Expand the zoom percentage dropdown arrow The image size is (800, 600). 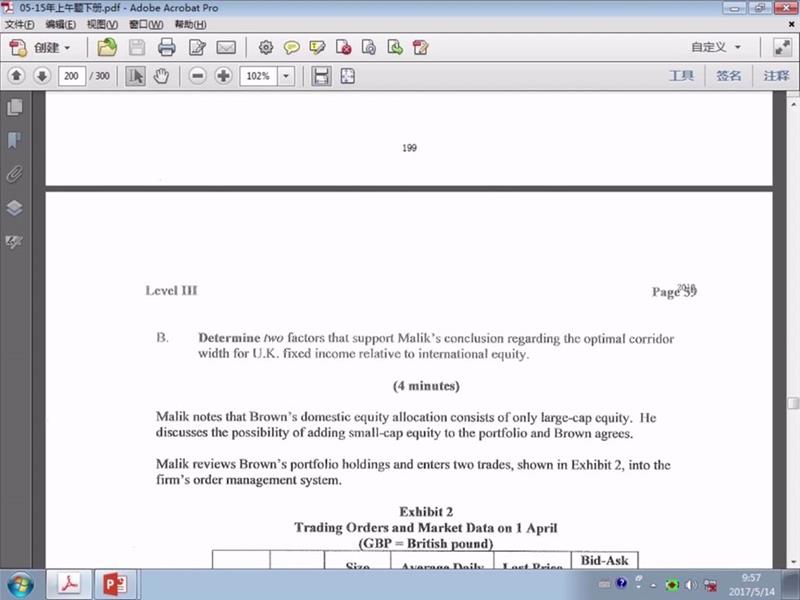pos(286,76)
